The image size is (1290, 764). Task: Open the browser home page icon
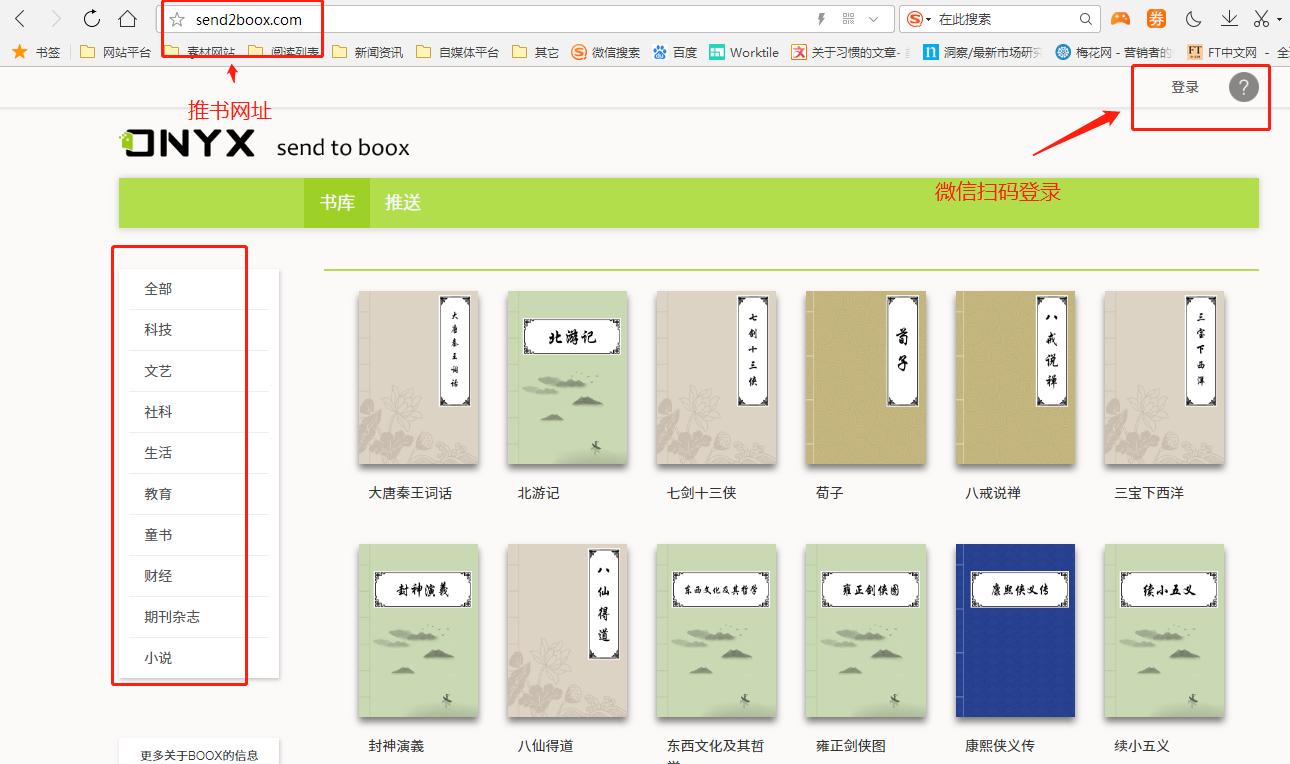pyautogui.click(x=127, y=19)
